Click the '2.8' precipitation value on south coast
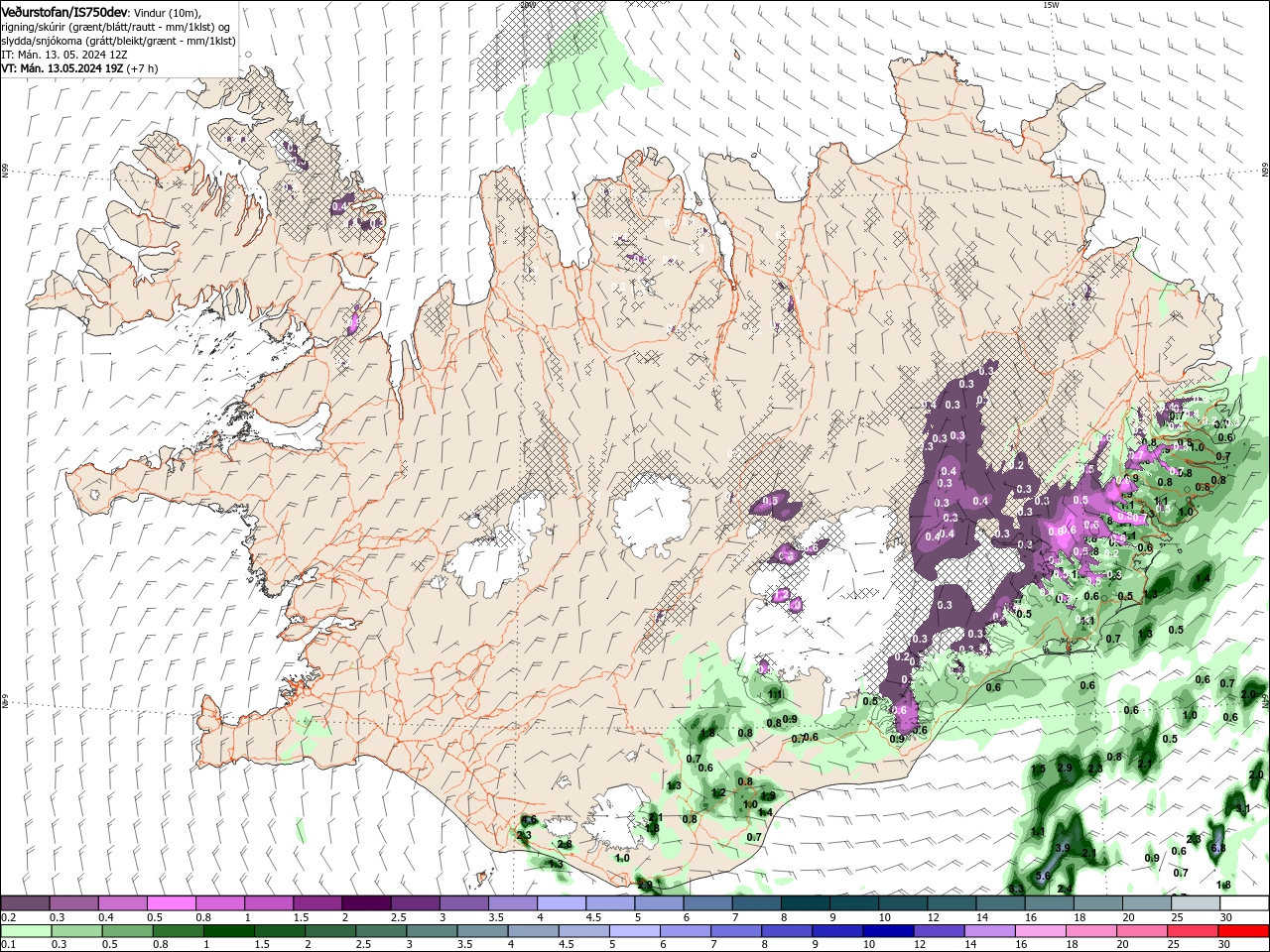The image size is (1270, 952). [x=565, y=844]
